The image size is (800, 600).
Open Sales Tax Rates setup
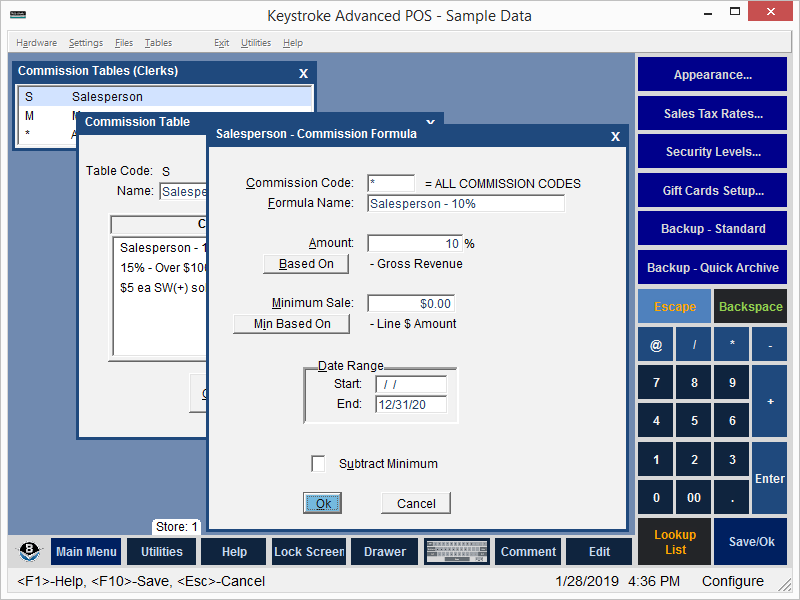click(x=713, y=113)
